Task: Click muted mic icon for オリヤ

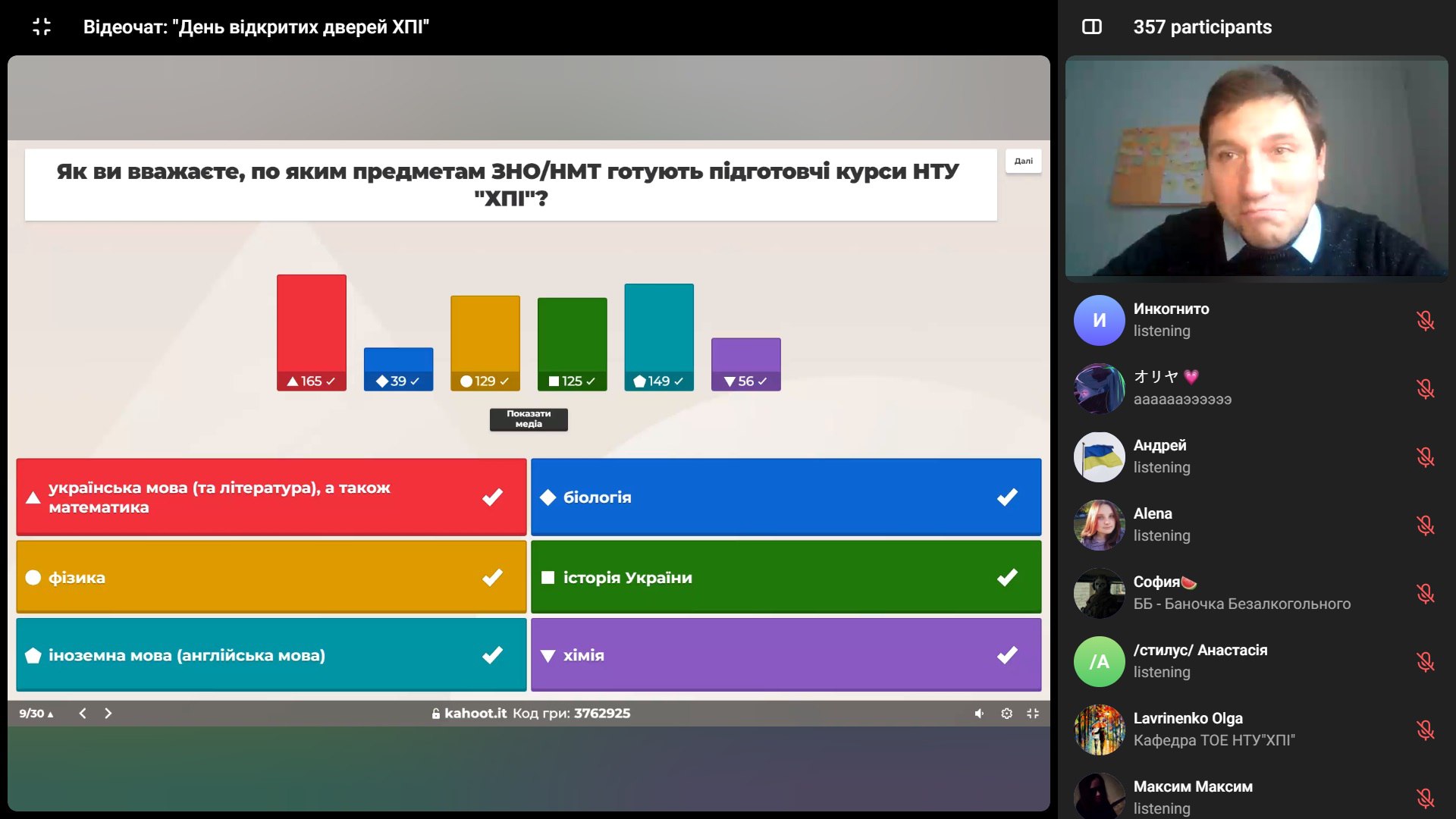Action: point(1426,388)
